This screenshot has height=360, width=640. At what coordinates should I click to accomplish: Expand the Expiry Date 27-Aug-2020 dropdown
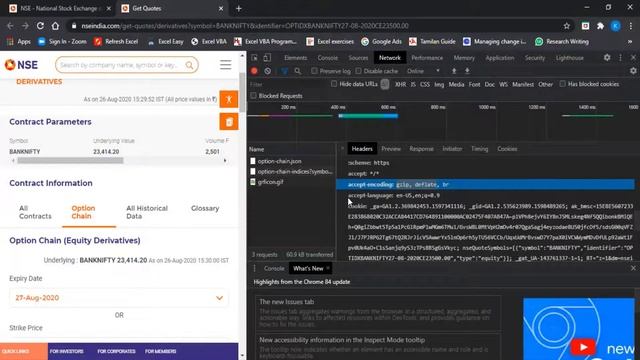[119, 298]
